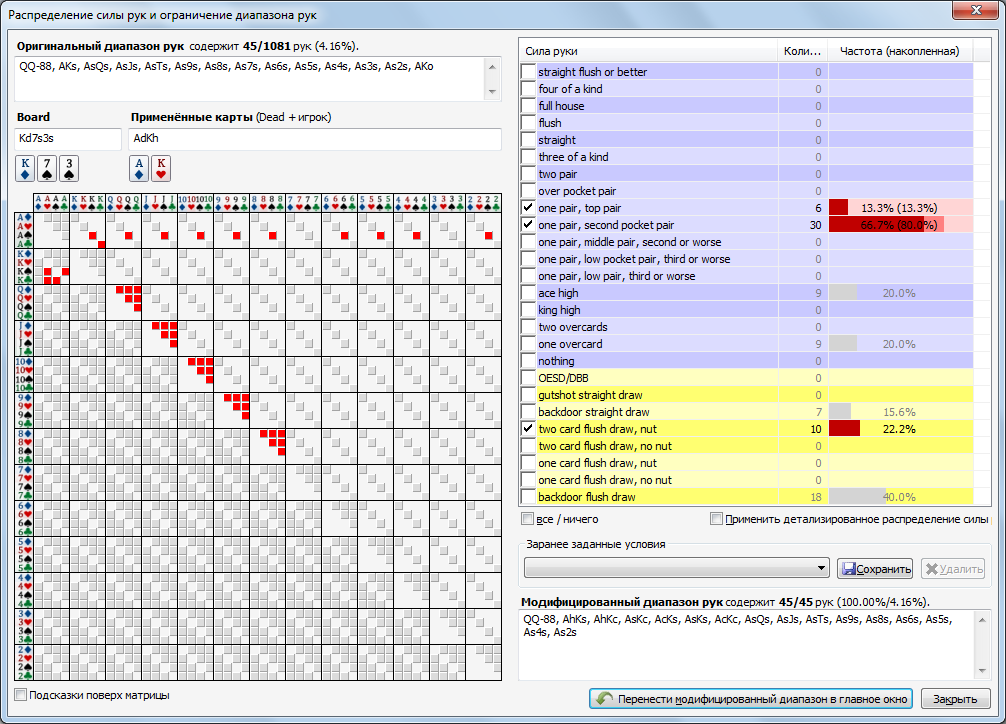Click the 'Сила руки' column header
Viewport: 1006px width, 724px height.
648,51
